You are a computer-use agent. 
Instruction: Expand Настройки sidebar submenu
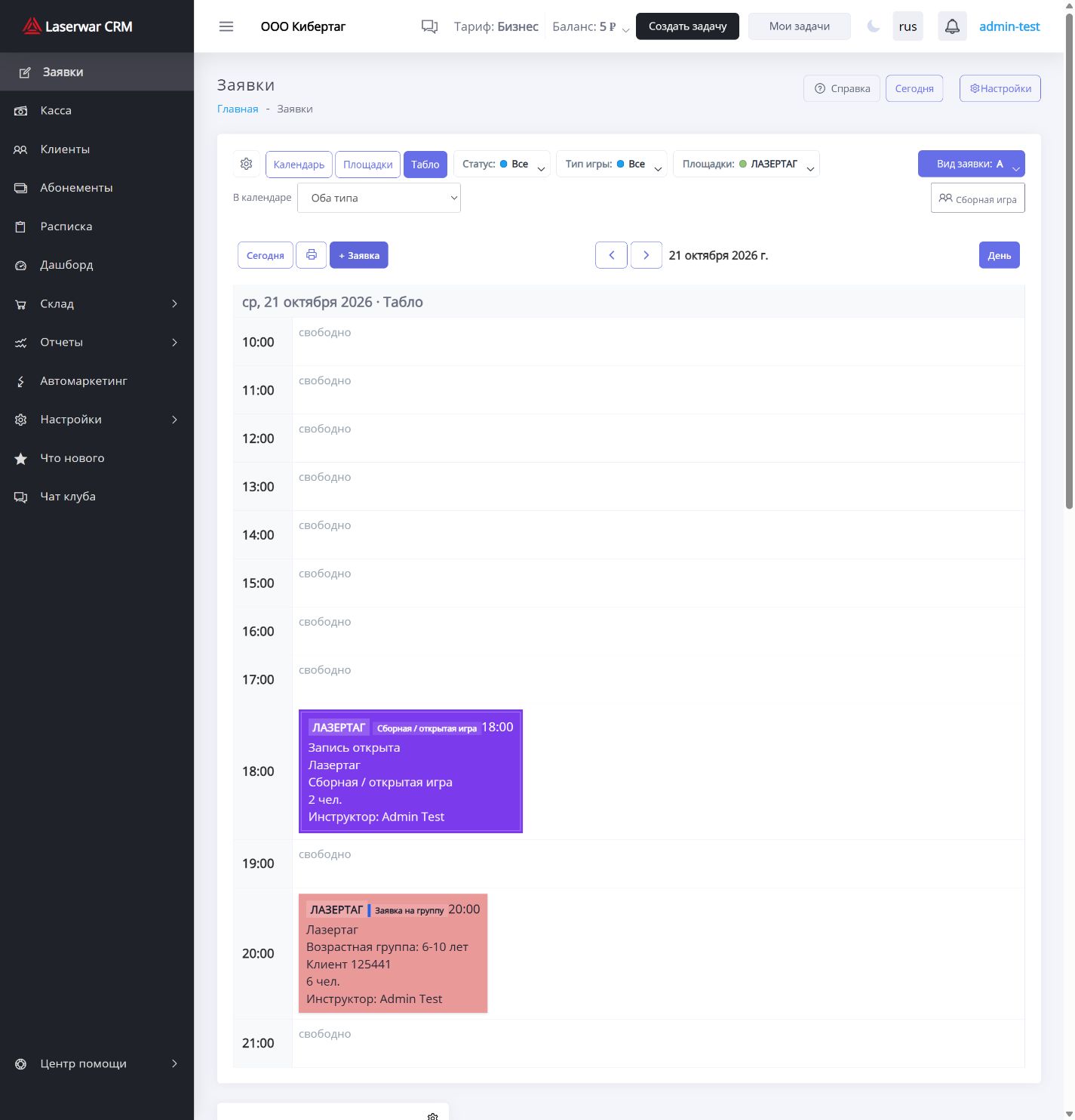(97, 420)
